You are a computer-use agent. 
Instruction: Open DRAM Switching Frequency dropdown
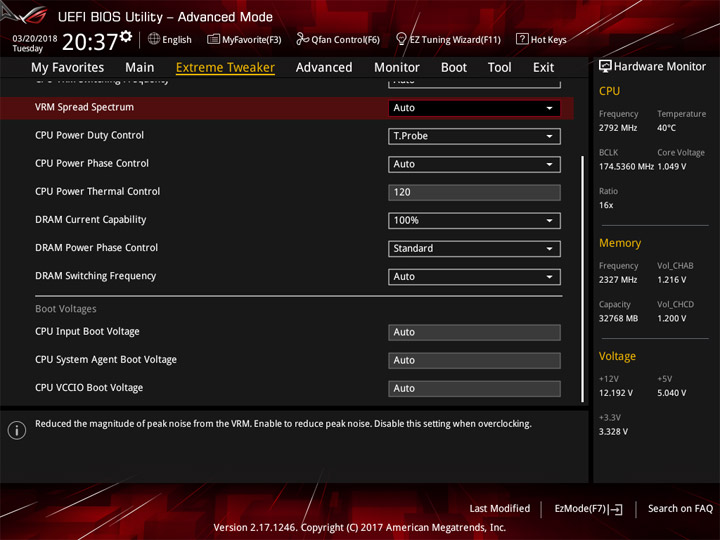point(474,277)
